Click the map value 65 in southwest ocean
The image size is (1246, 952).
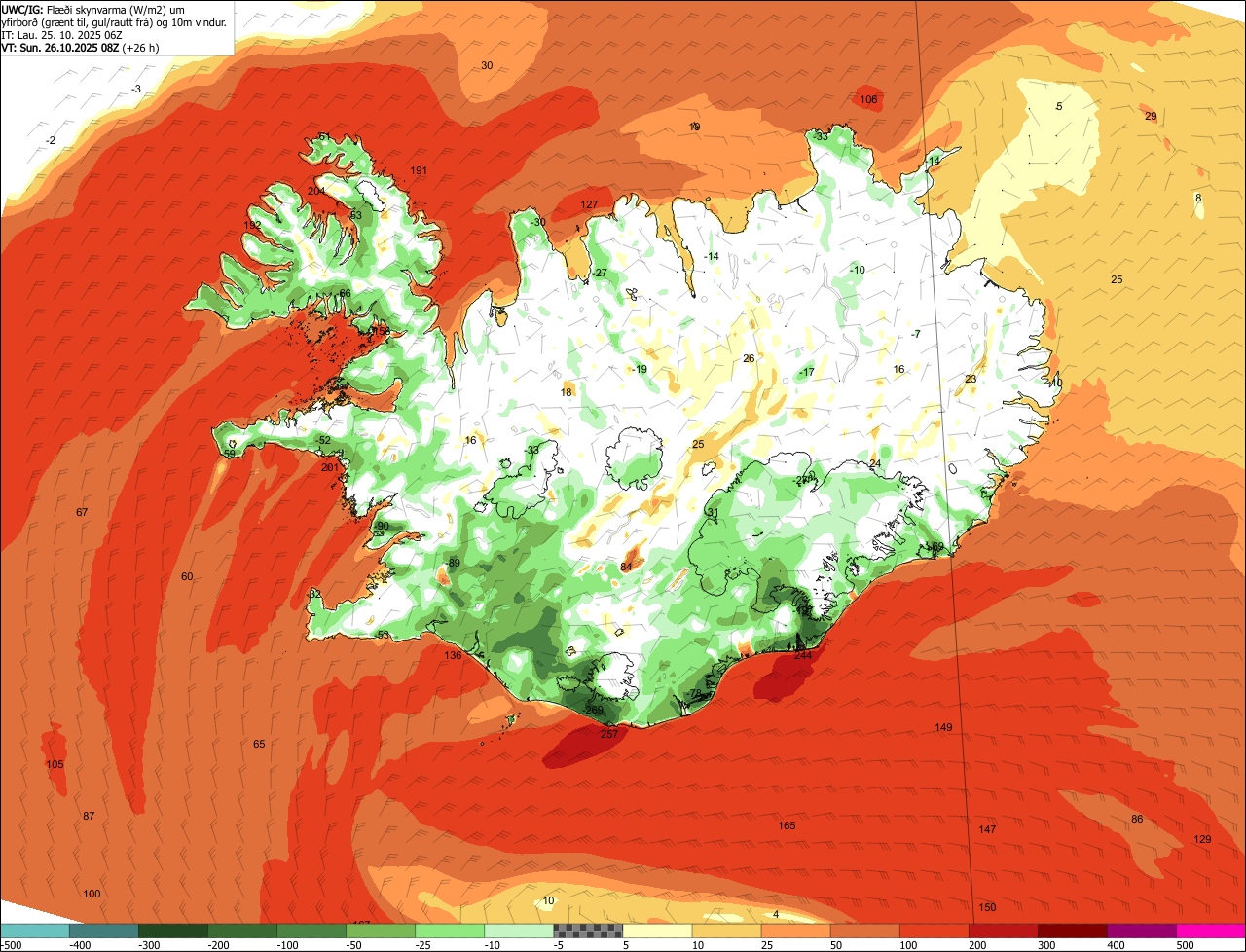tap(259, 744)
